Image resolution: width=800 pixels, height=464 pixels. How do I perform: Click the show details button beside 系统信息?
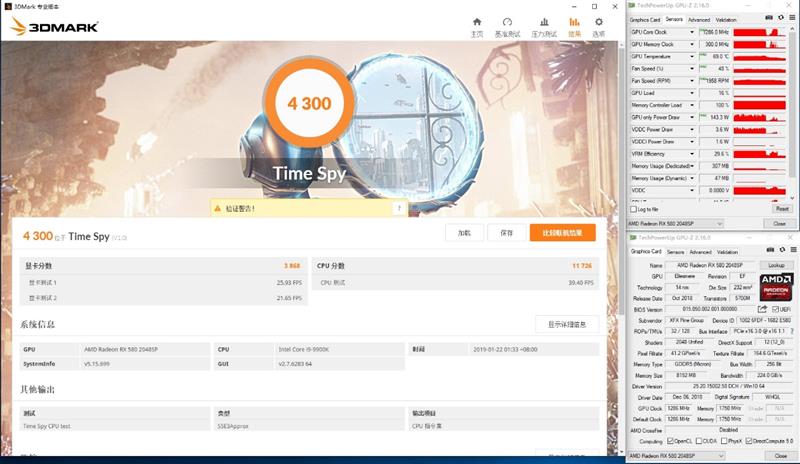[x=567, y=324]
